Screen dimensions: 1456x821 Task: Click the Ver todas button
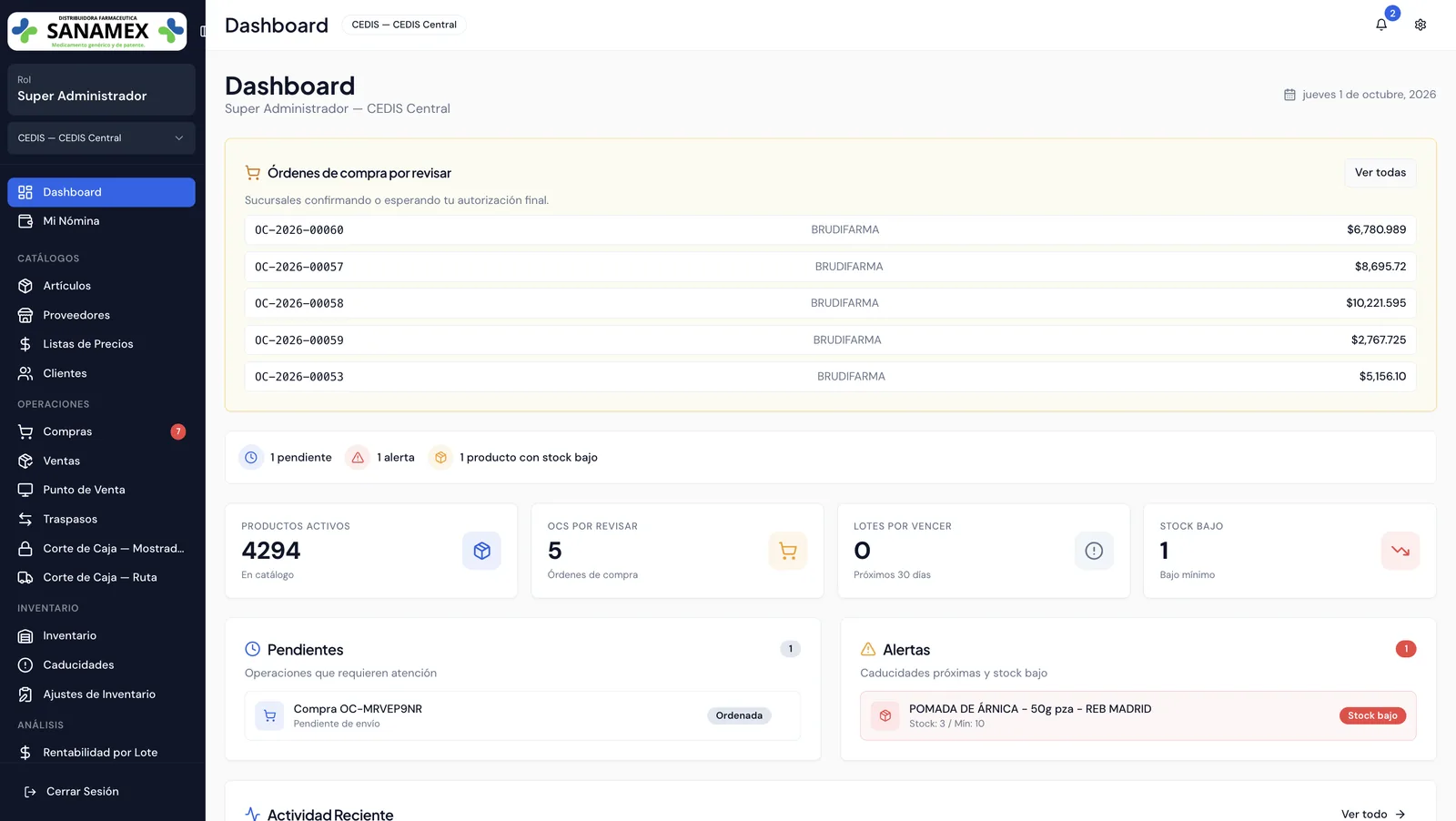tap(1380, 173)
